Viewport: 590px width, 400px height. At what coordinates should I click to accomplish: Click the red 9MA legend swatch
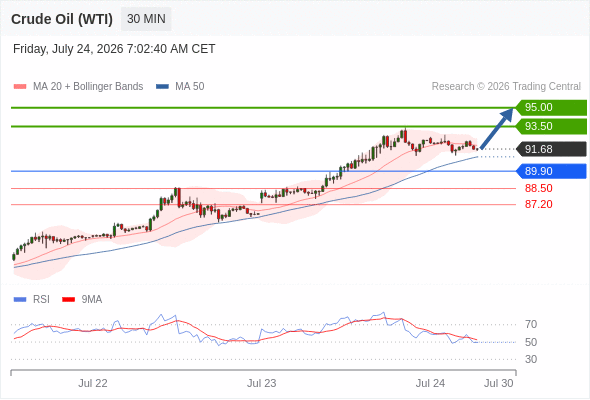[x=68, y=300]
